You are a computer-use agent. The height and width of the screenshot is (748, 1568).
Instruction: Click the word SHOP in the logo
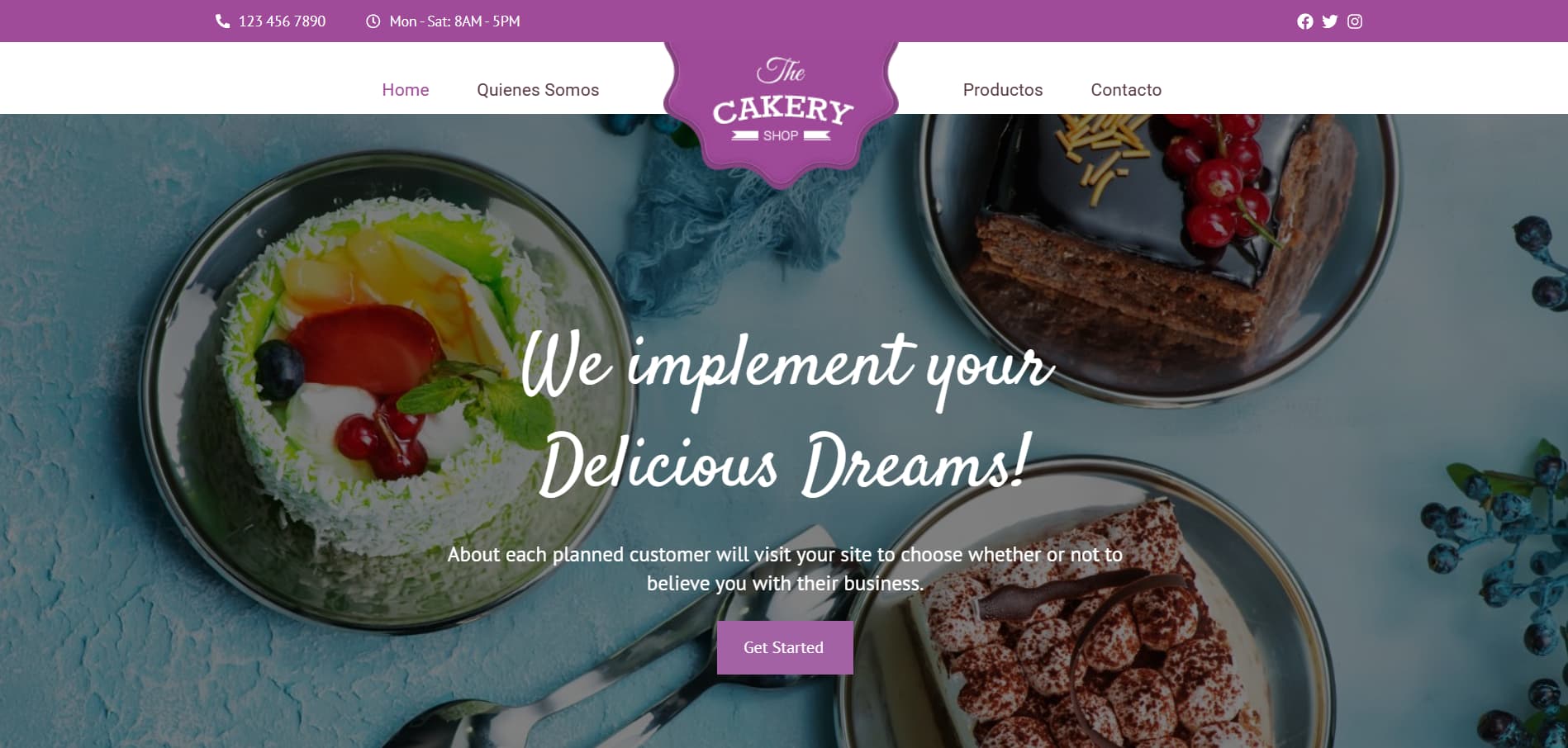[781, 135]
